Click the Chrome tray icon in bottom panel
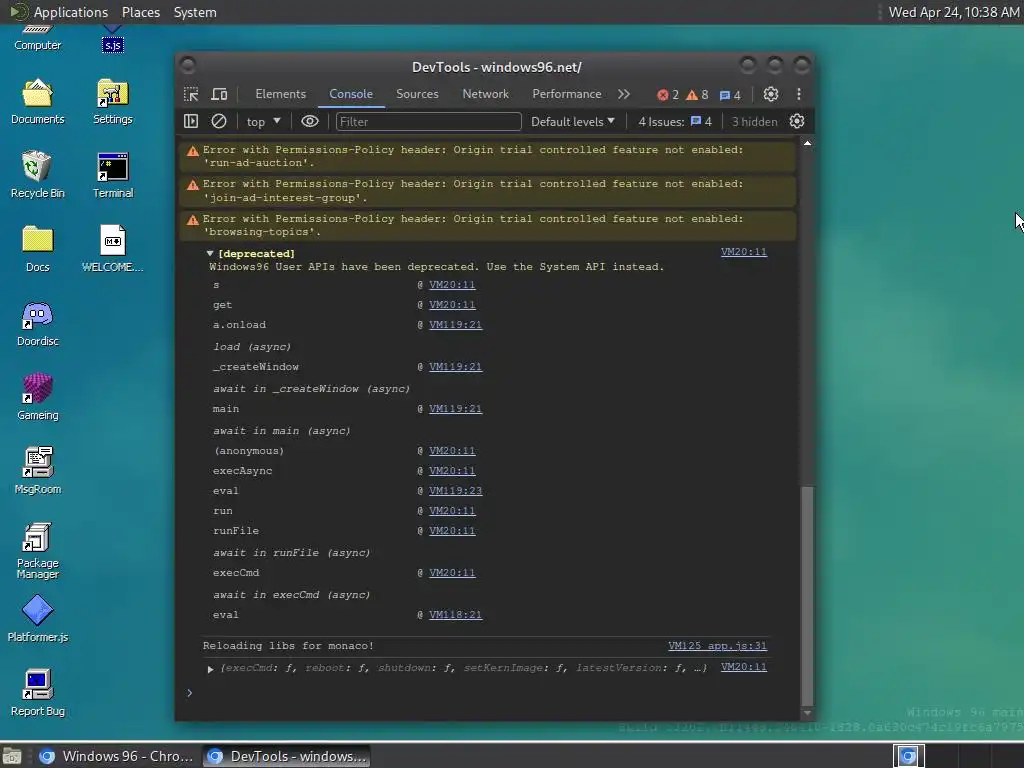1024x768 pixels. point(908,756)
